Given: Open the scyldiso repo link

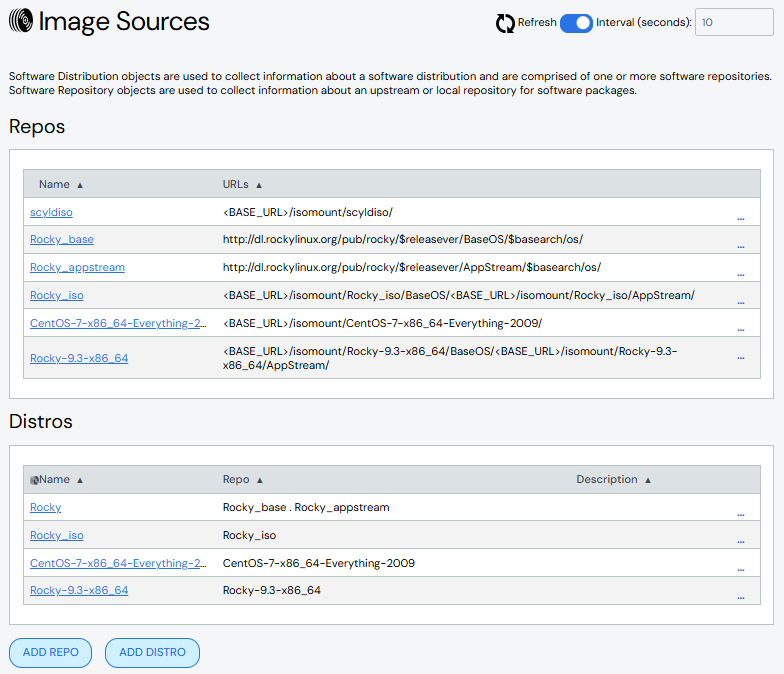Looking at the screenshot, I should [x=51, y=212].
